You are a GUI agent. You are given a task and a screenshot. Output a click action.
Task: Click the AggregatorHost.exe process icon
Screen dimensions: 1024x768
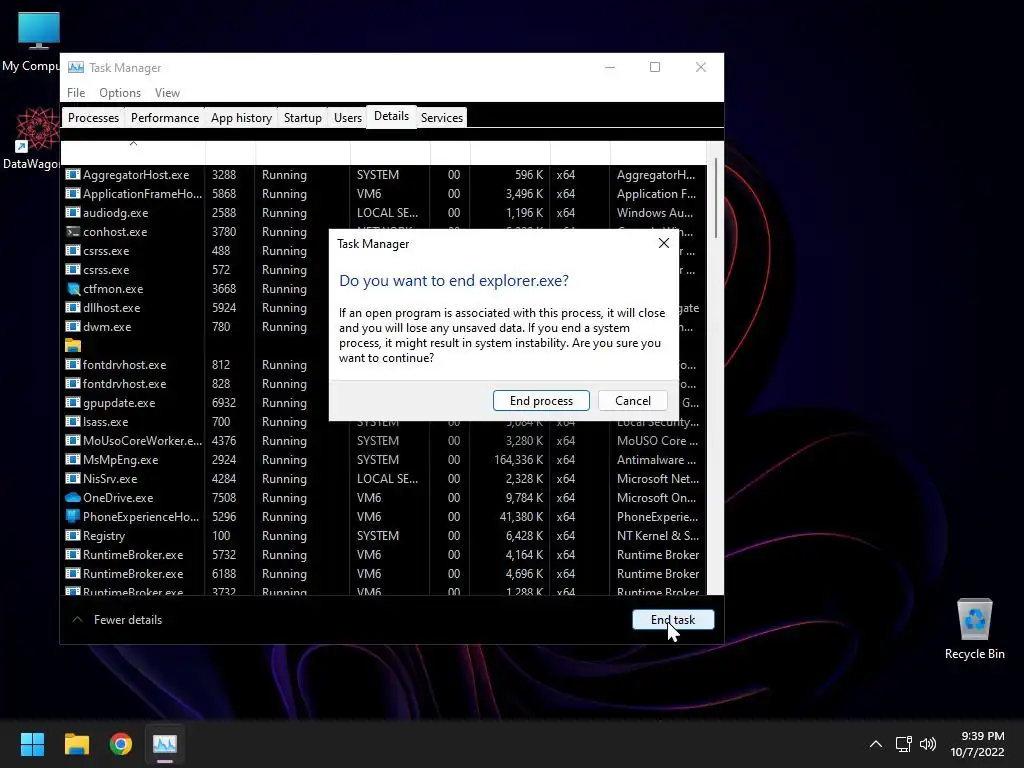pyautogui.click(x=72, y=174)
